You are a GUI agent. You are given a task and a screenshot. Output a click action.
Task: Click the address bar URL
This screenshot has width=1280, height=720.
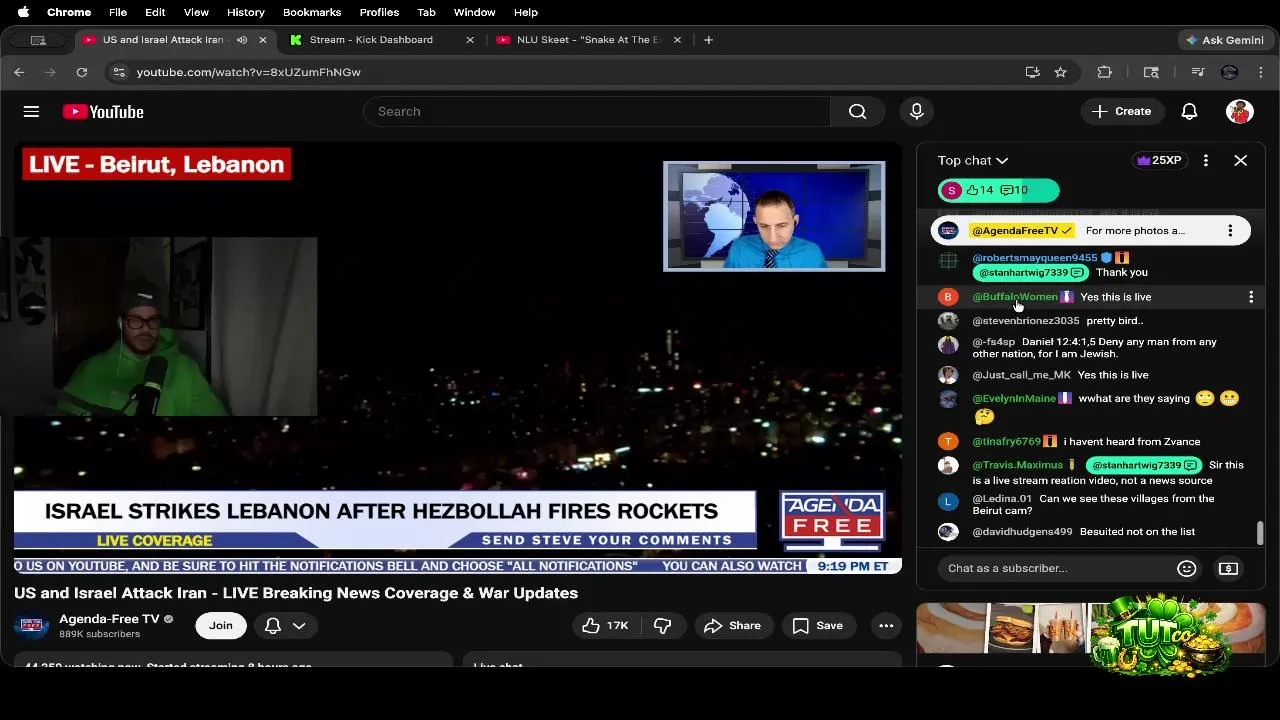pos(249,72)
